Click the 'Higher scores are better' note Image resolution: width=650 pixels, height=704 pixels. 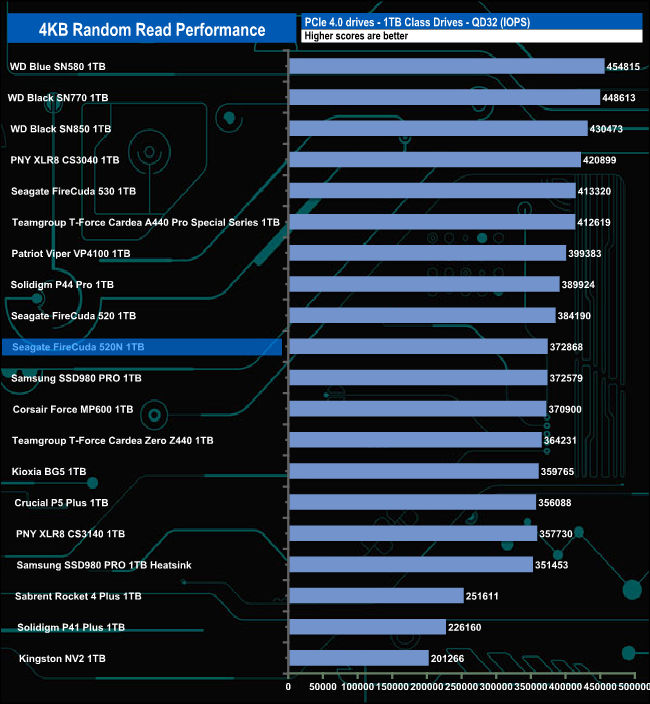click(356, 36)
